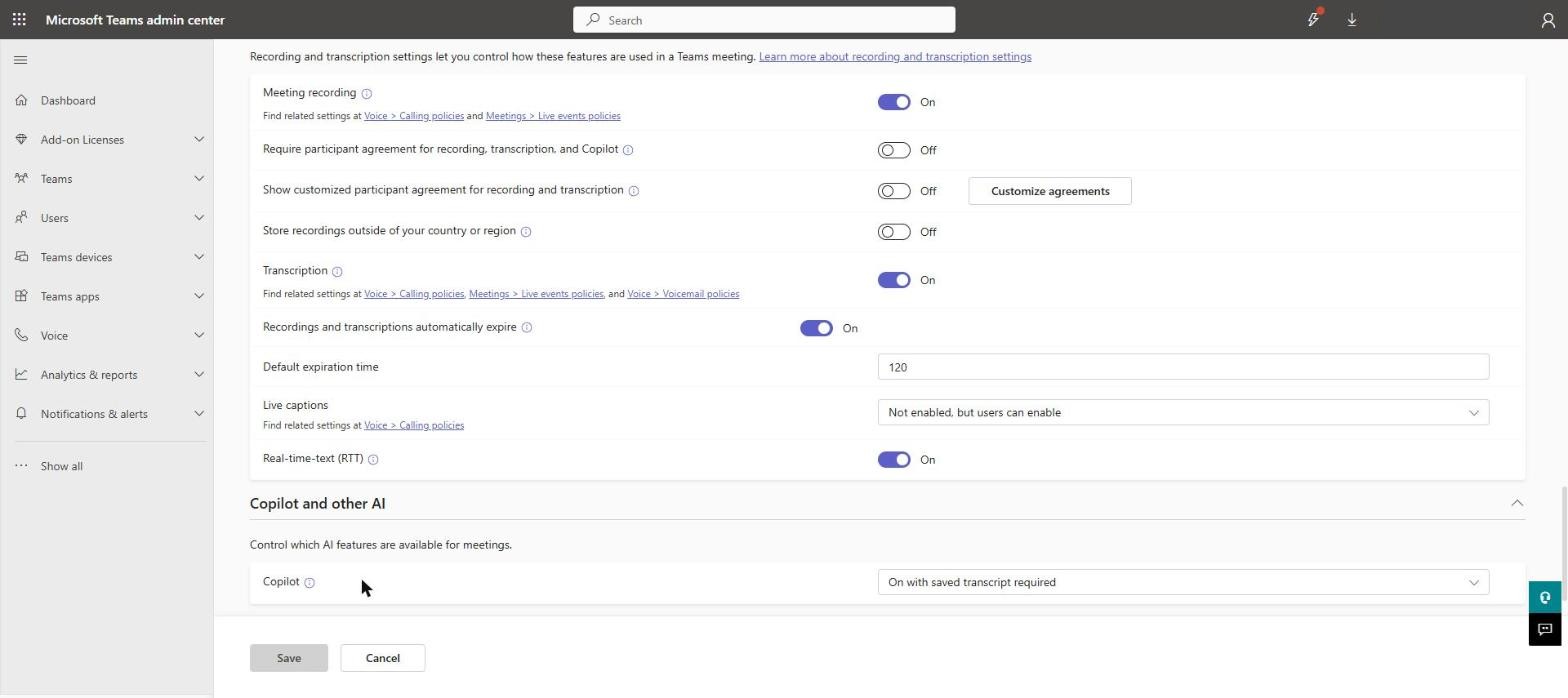This screenshot has height=698, width=1568.
Task: Open Voice > Voicemail policies link
Action: (683, 294)
